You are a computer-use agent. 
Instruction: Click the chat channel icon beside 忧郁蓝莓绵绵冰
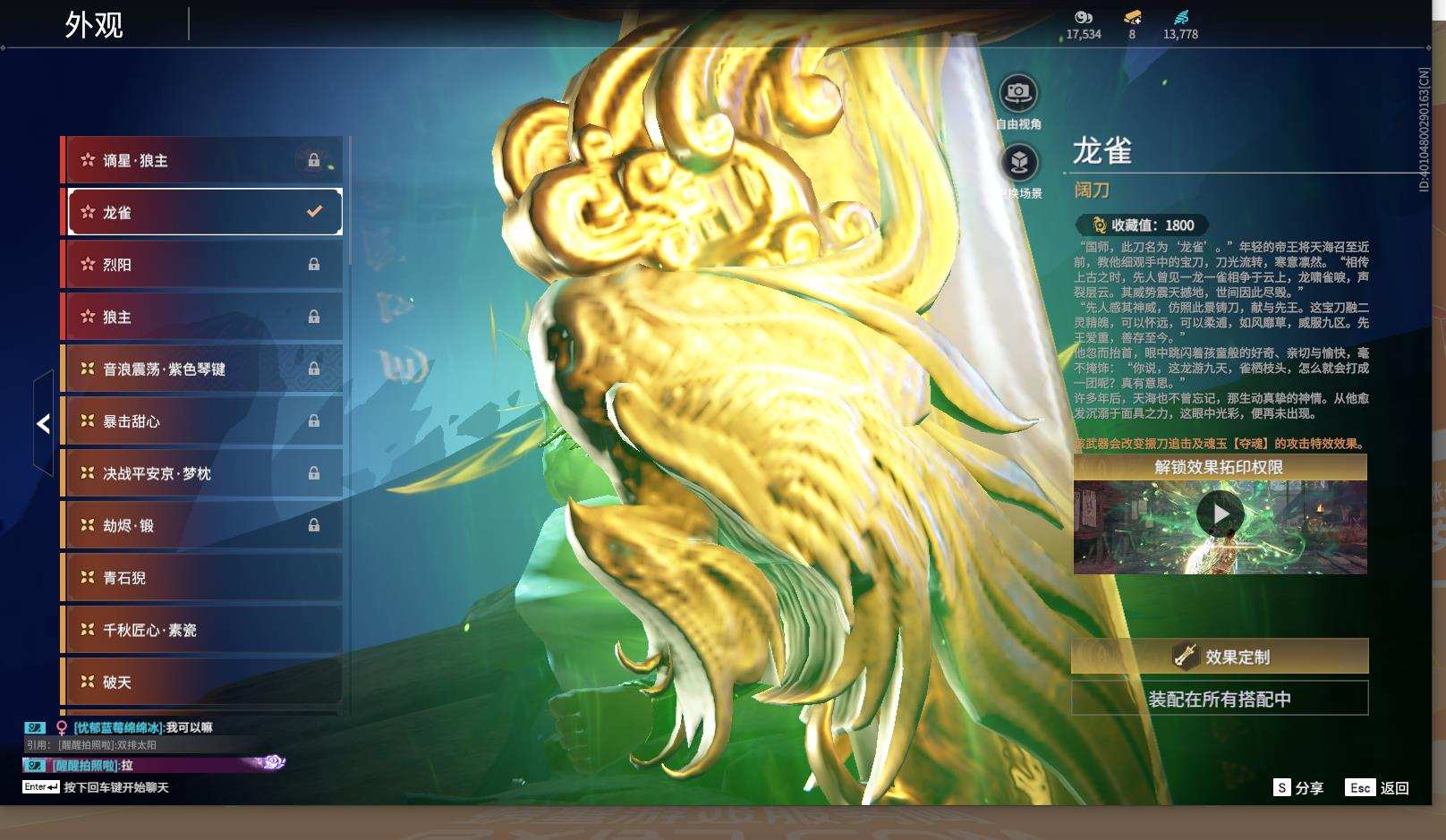click(x=35, y=727)
